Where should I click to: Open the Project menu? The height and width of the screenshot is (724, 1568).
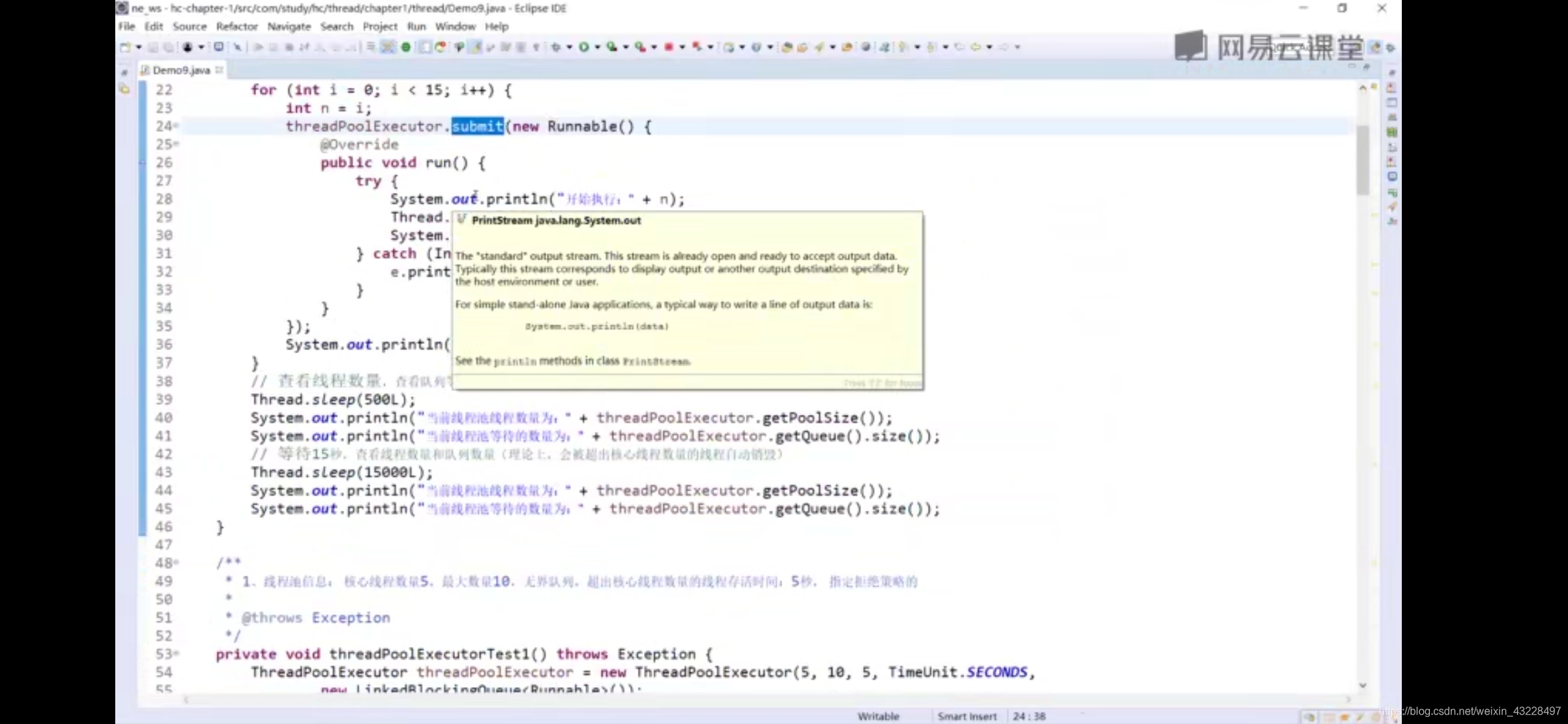tap(380, 26)
